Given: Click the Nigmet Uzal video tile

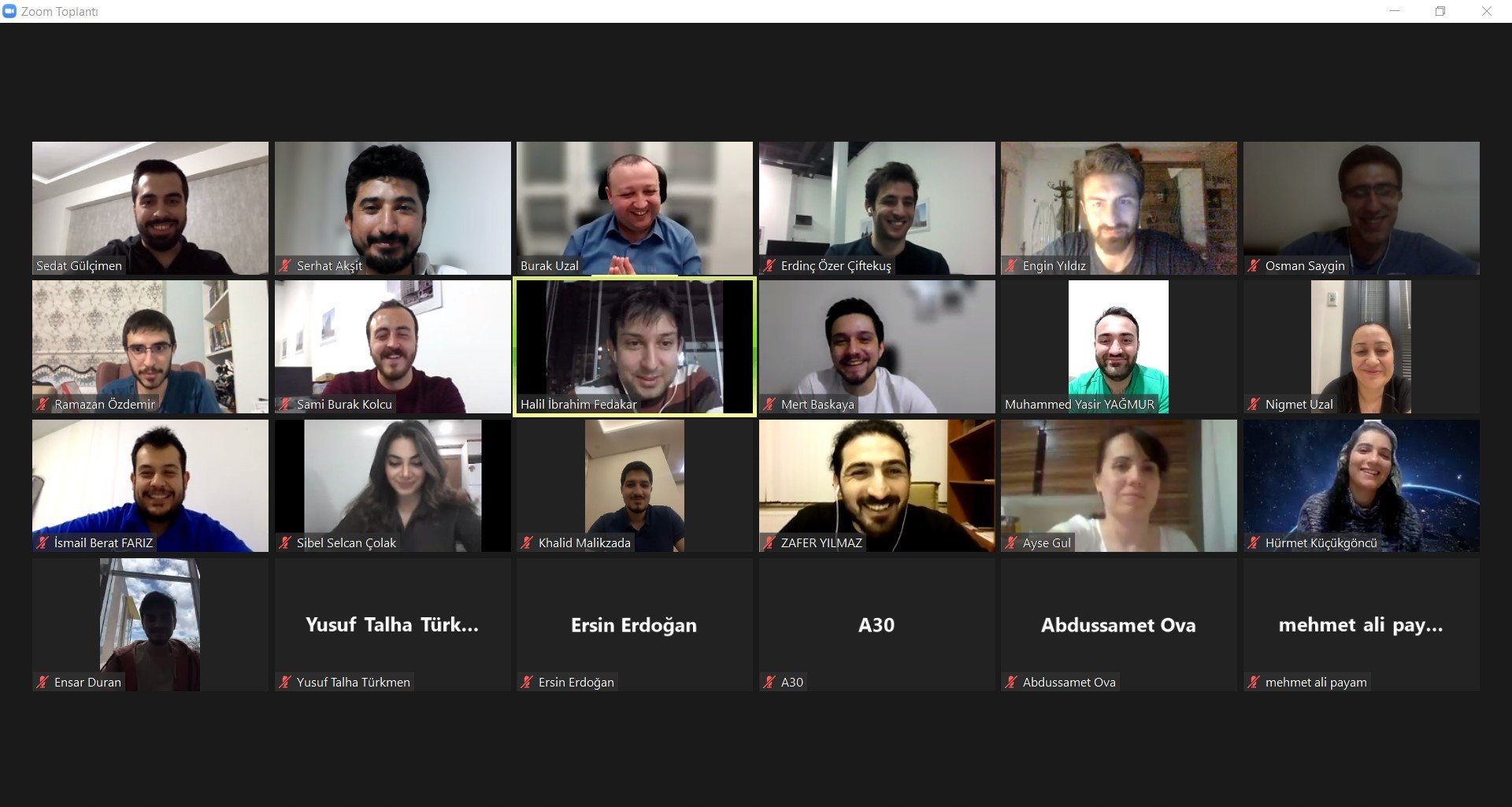Looking at the screenshot, I should [x=1361, y=346].
